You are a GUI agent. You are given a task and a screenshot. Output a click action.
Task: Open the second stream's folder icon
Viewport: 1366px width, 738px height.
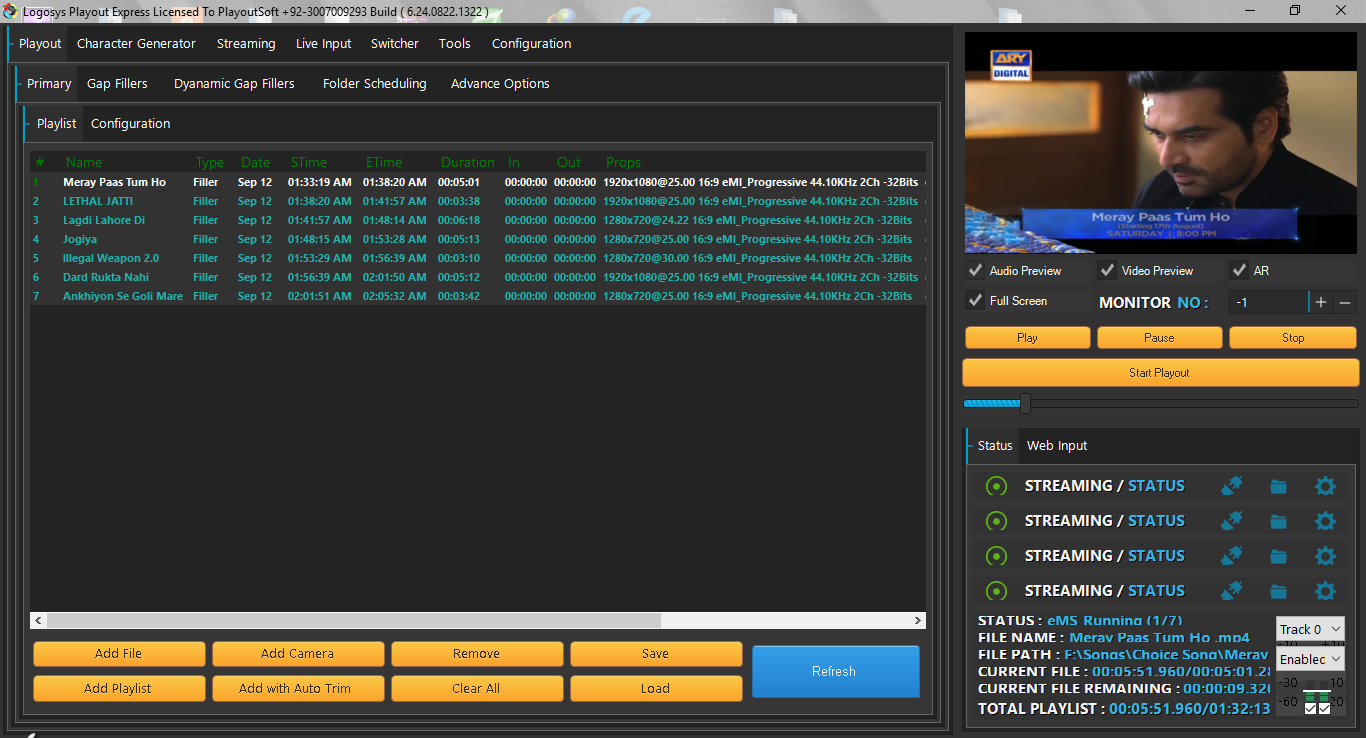[1278, 522]
